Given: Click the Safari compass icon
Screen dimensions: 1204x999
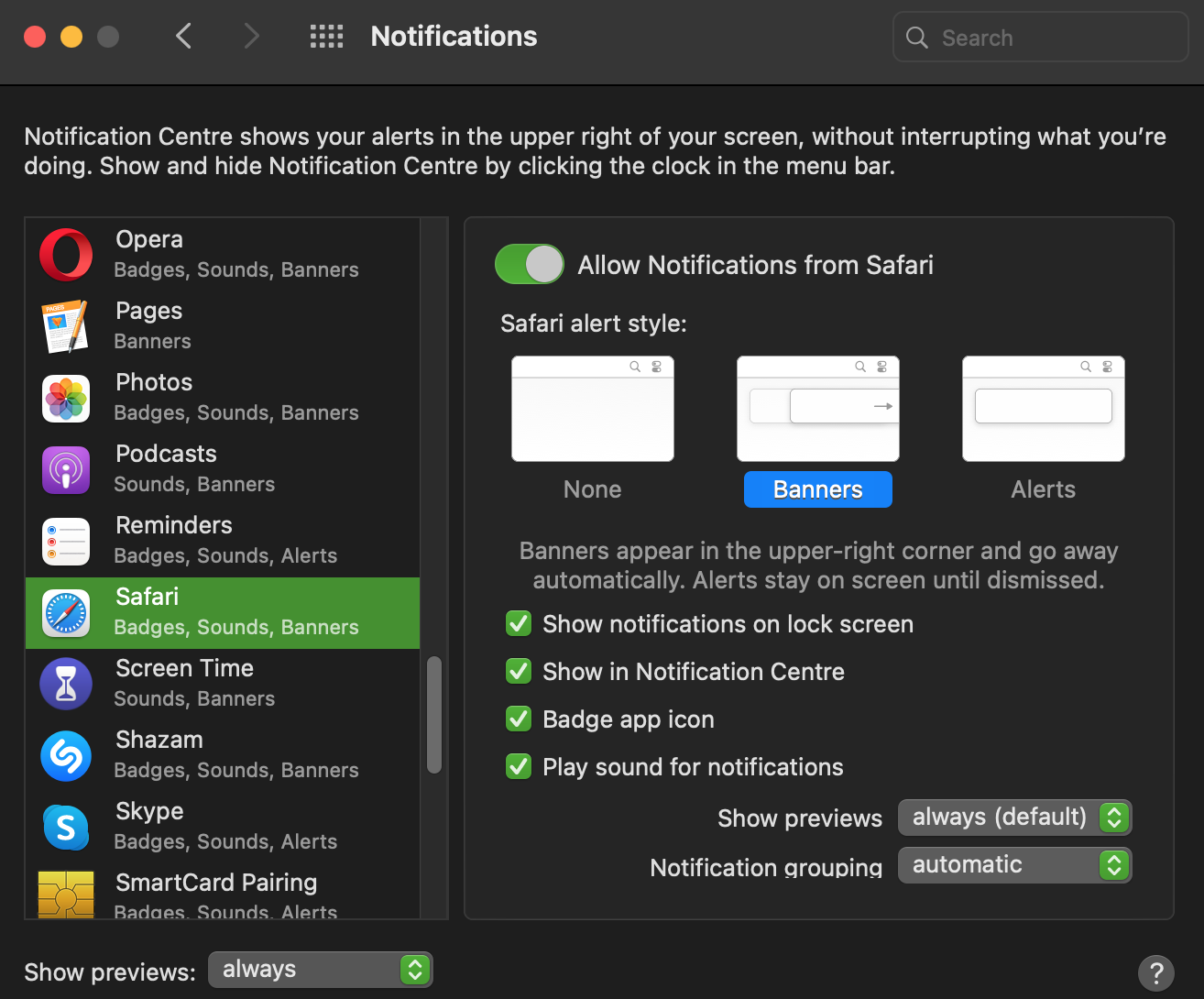Looking at the screenshot, I should (x=66, y=613).
